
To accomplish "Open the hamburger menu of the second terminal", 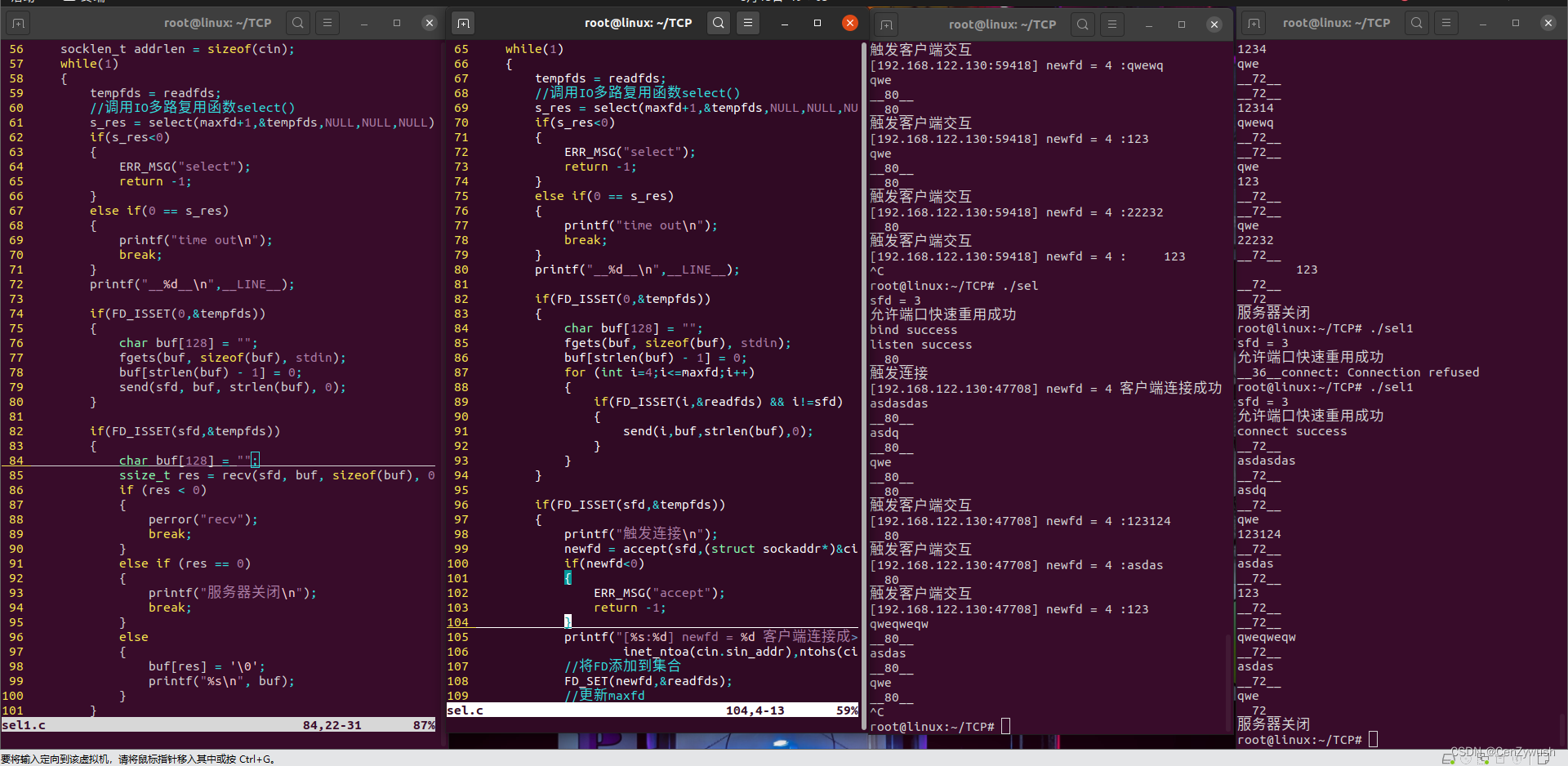I will click(748, 23).
